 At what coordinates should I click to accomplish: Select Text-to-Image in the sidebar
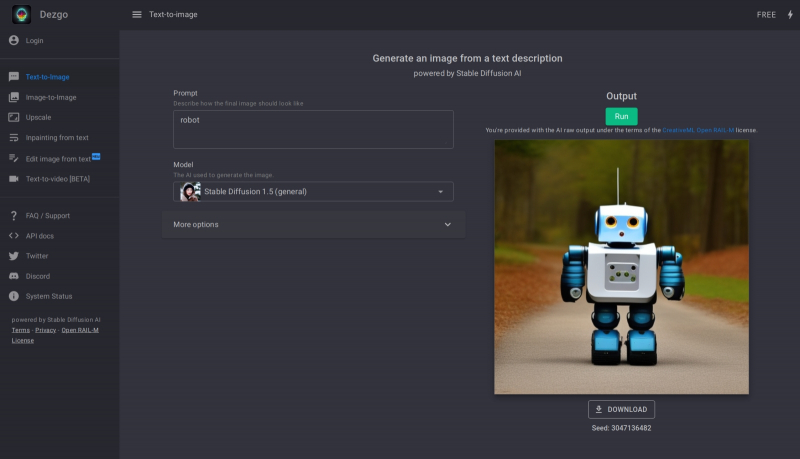tap(47, 77)
